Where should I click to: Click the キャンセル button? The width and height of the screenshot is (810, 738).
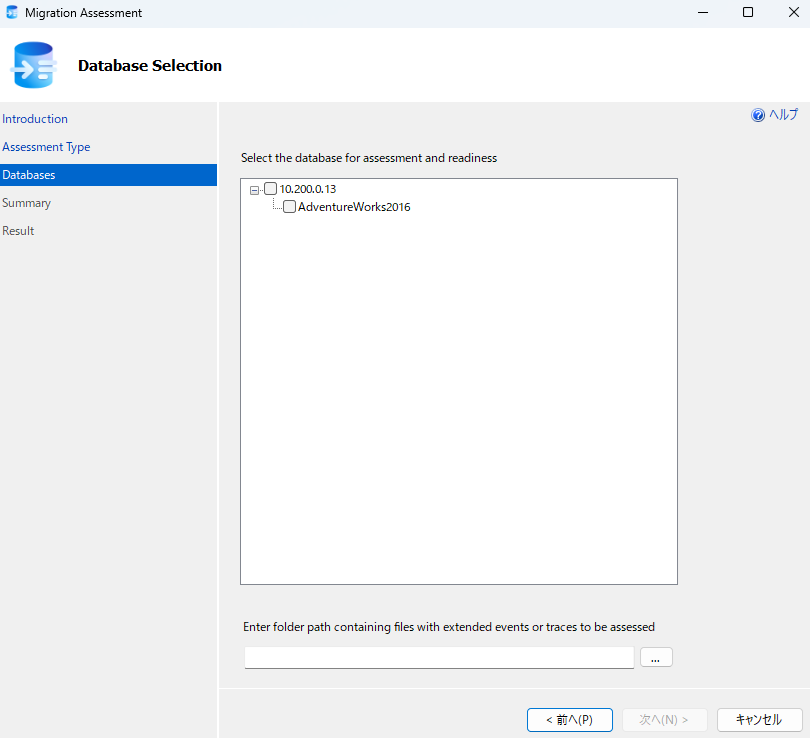[759, 719]
